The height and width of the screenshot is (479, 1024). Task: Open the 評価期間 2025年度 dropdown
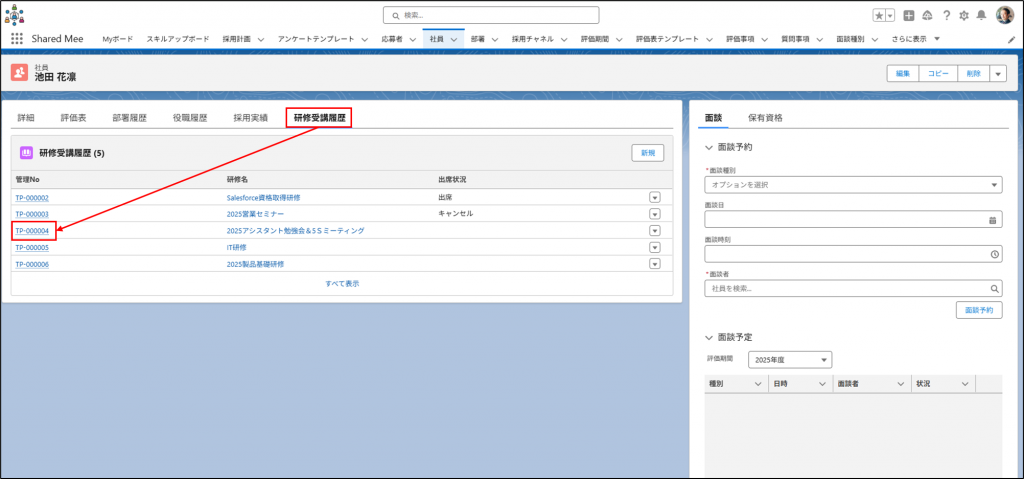pyautogui.click(x=789, y=359)
